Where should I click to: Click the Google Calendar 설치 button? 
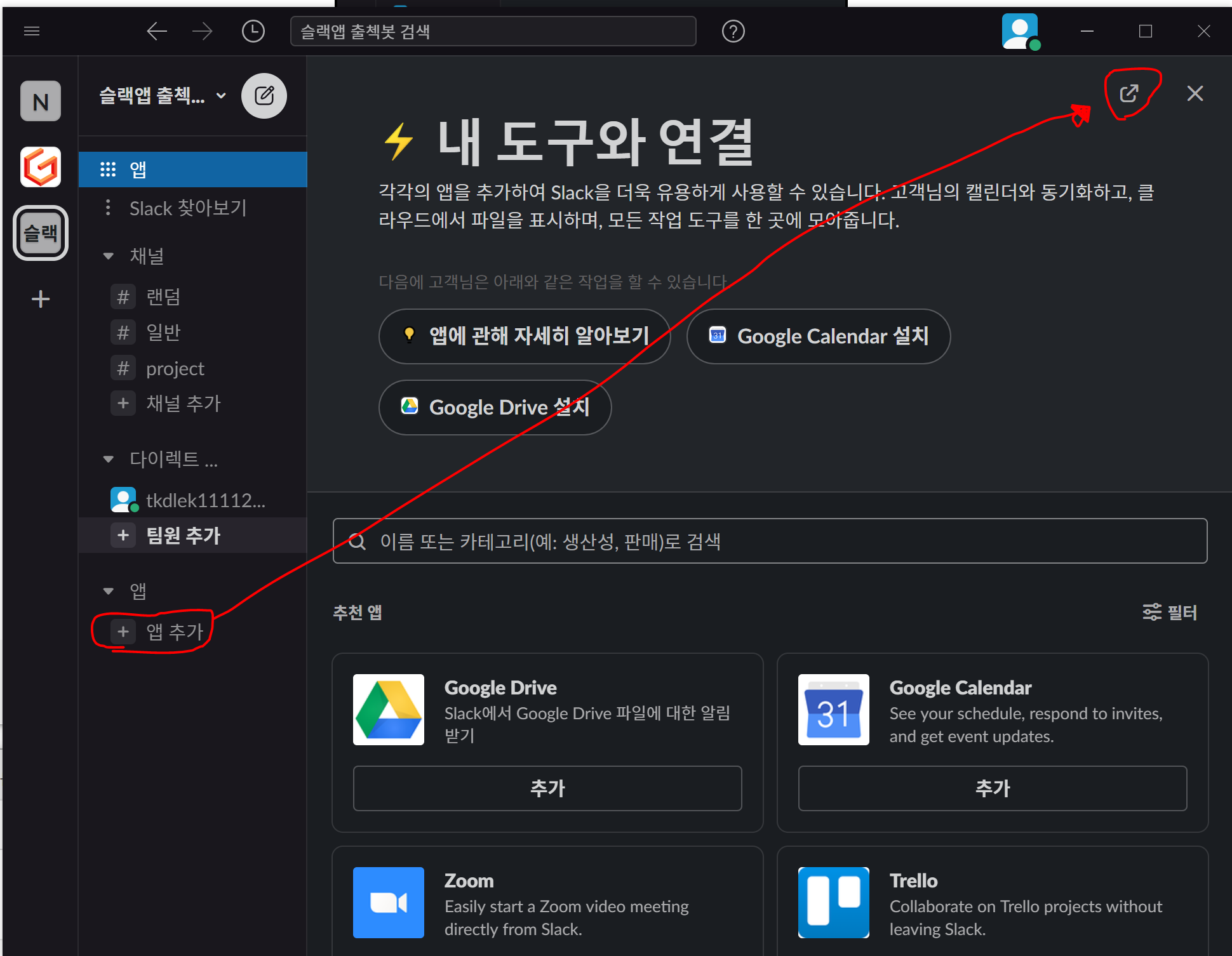click(818, 336)
